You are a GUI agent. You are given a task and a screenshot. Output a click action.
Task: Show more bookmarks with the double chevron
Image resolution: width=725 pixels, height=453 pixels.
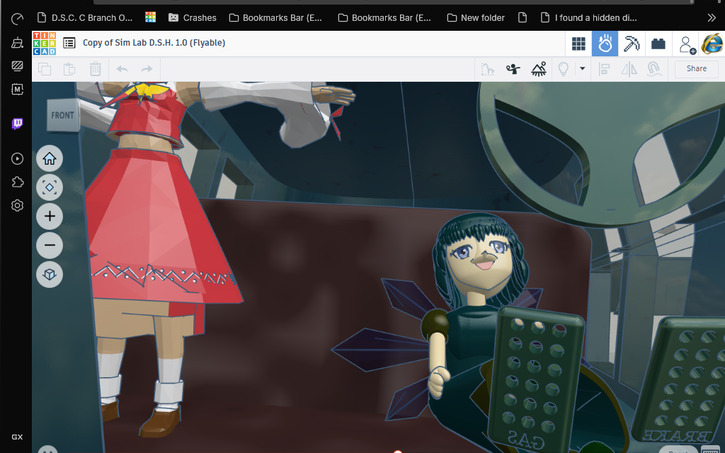click(711, 18)
